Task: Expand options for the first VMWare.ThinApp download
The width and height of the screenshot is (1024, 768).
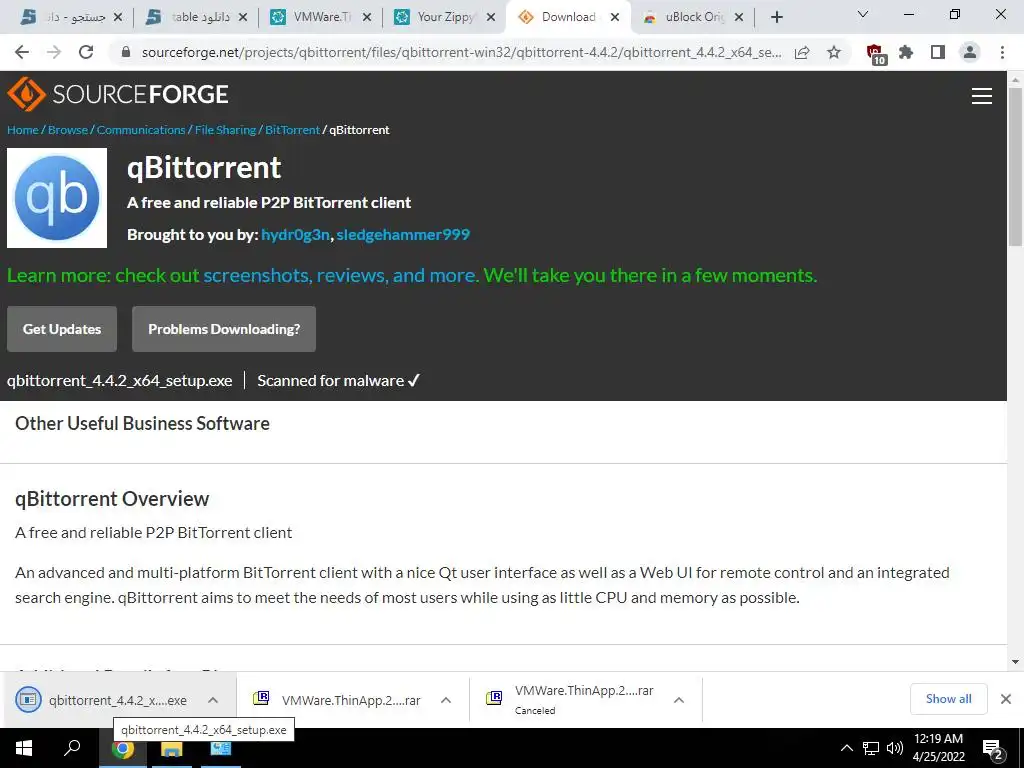Action: click(446, 700)
